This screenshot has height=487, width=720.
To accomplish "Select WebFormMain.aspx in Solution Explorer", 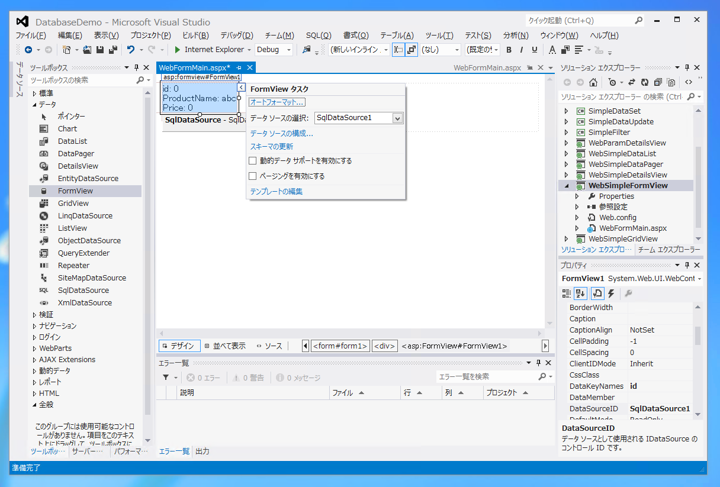I will [633, 228].
